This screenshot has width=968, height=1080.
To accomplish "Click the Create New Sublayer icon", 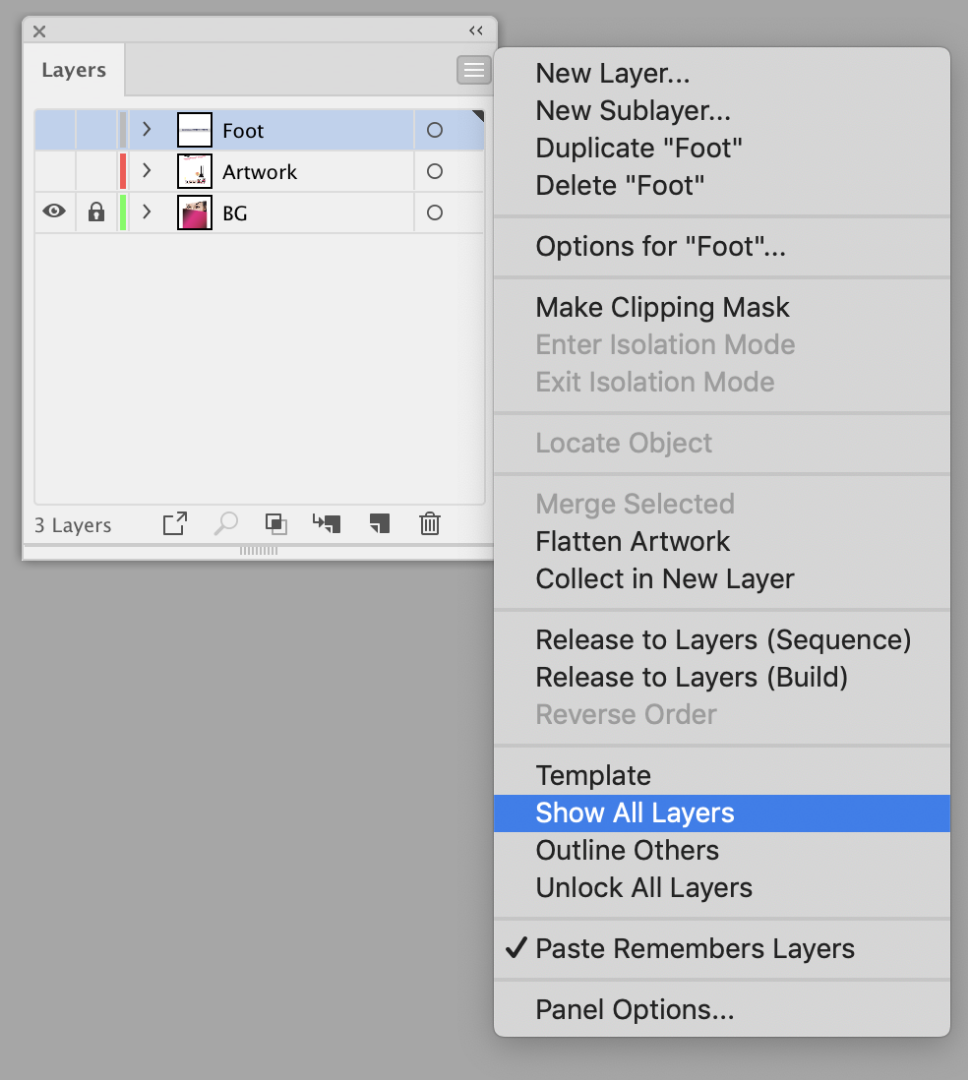I will click(326, 524).
